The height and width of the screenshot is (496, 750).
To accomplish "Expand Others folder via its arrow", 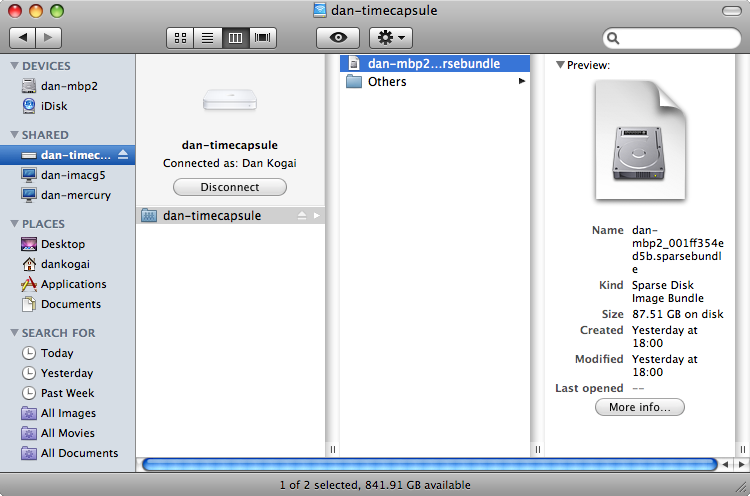I will [521, 81].
